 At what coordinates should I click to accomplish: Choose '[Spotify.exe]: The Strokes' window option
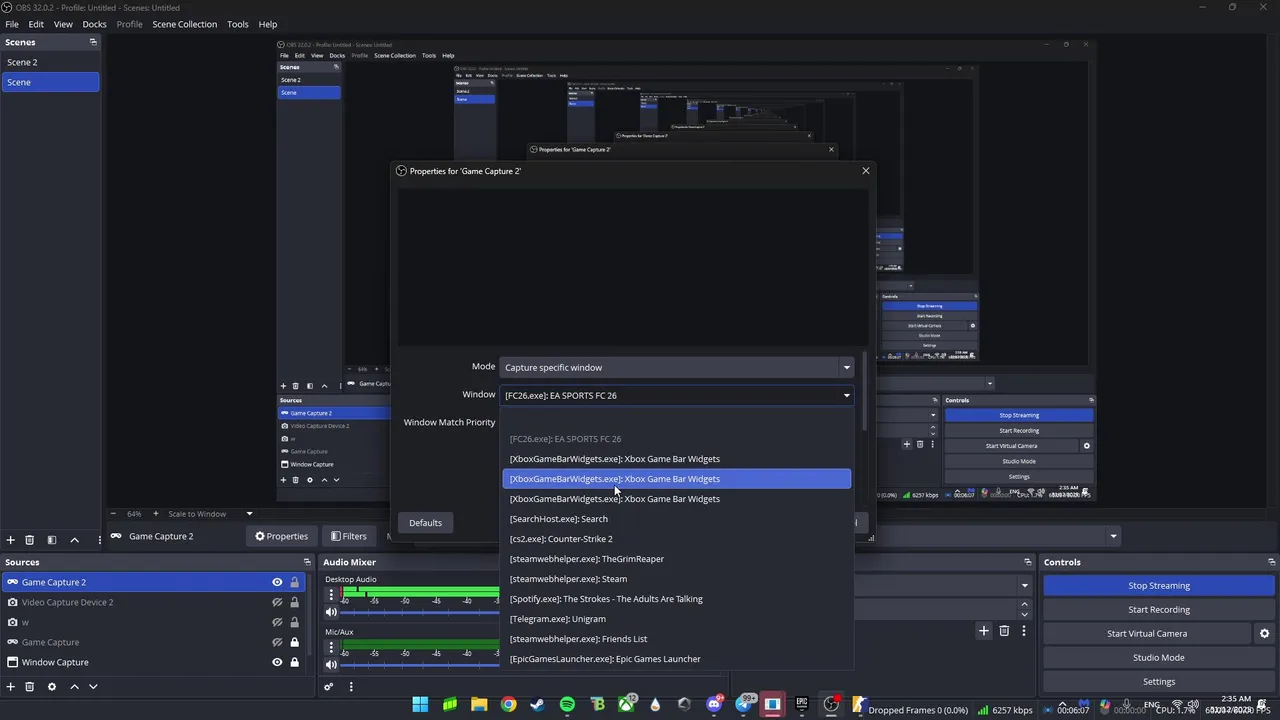pyautogui.click(x=677, y=599)
